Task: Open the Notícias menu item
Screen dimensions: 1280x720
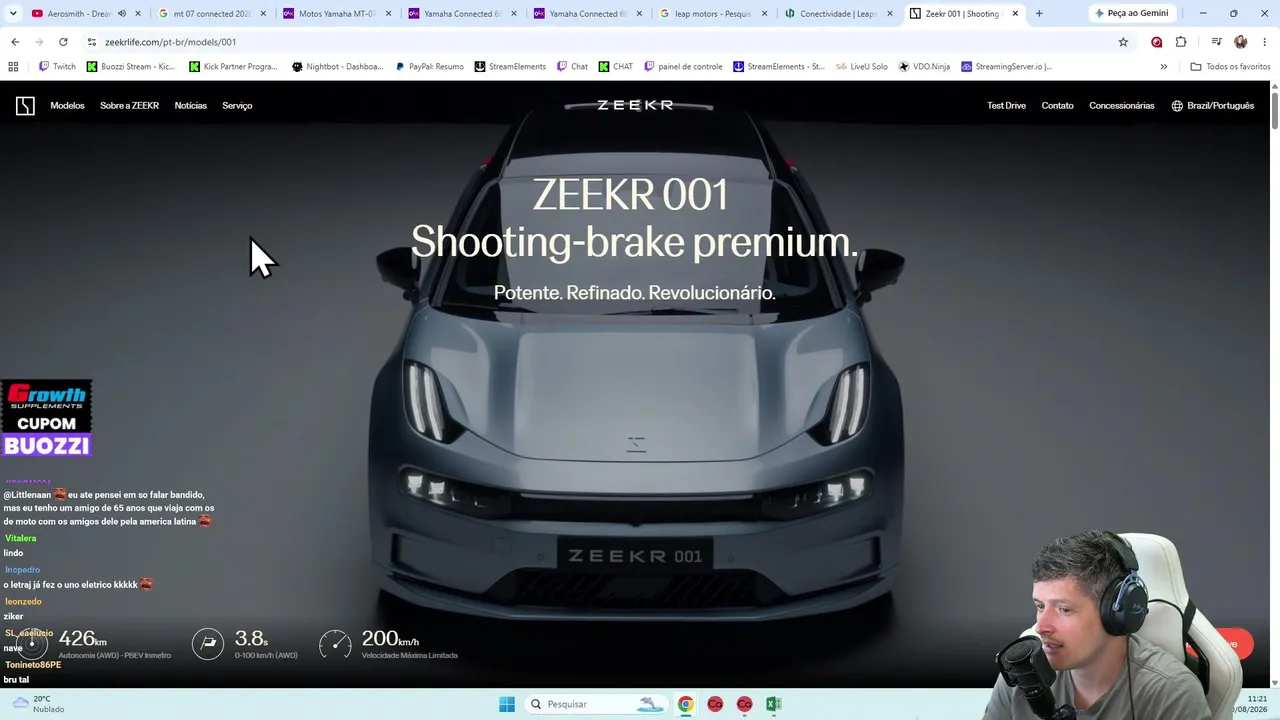Action: pyautogui.click(x=190, y=106)
